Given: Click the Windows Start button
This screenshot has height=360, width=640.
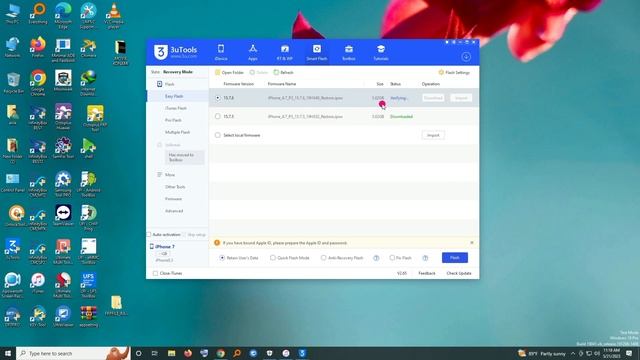Looking at the screenshot, I should [x=8, y=353].
